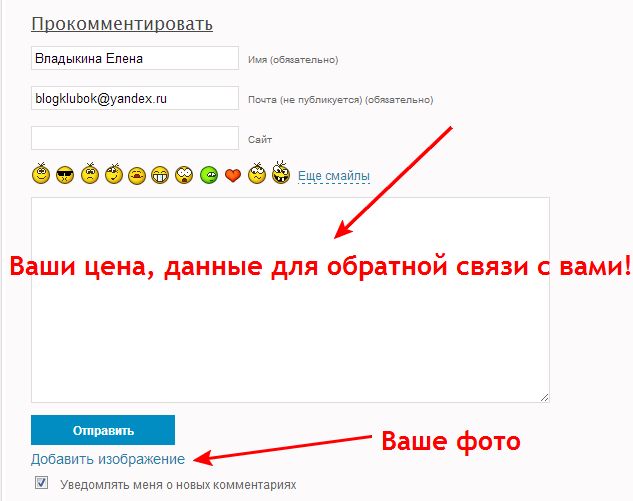Insert the shocked open-mouth emoticon
This screenshot has width=633, height=501.
pyautogui.click(x=184, y=176)
